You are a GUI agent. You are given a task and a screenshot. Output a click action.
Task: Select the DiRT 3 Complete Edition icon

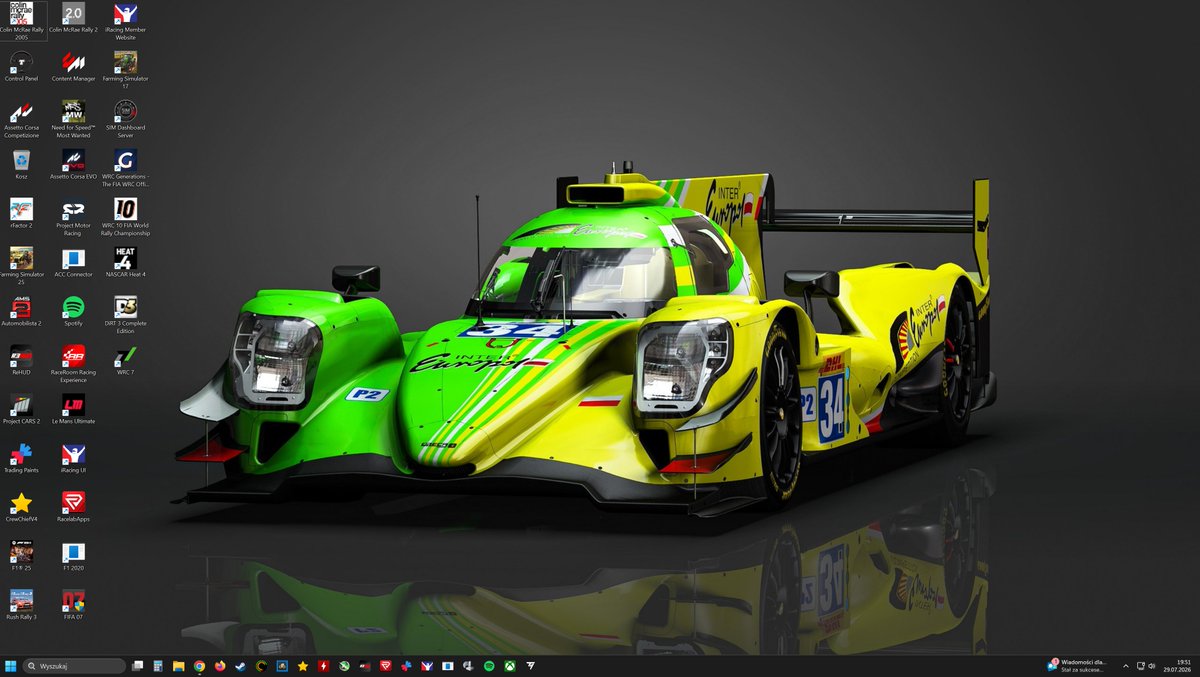click(126, 315)
